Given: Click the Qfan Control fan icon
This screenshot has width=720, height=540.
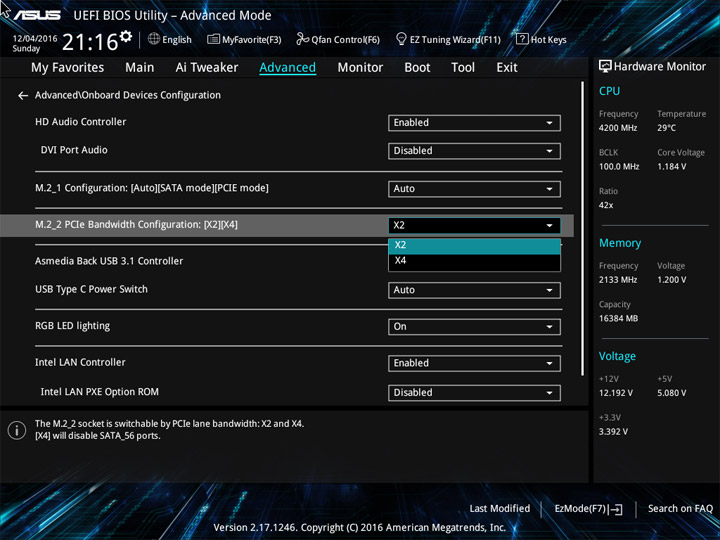Looking at the screenshot, I should tap(302, 39).
